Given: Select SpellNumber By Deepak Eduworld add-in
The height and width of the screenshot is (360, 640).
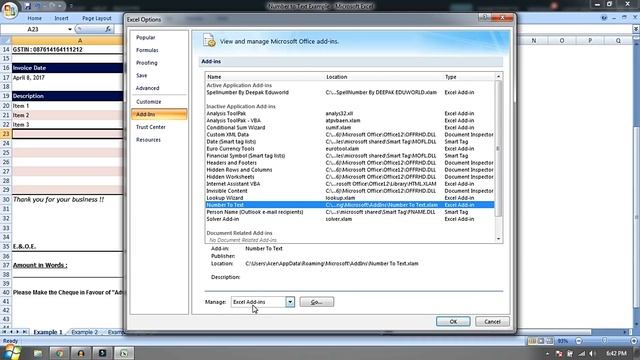Looking at the screenshot, I should (350, 93).
